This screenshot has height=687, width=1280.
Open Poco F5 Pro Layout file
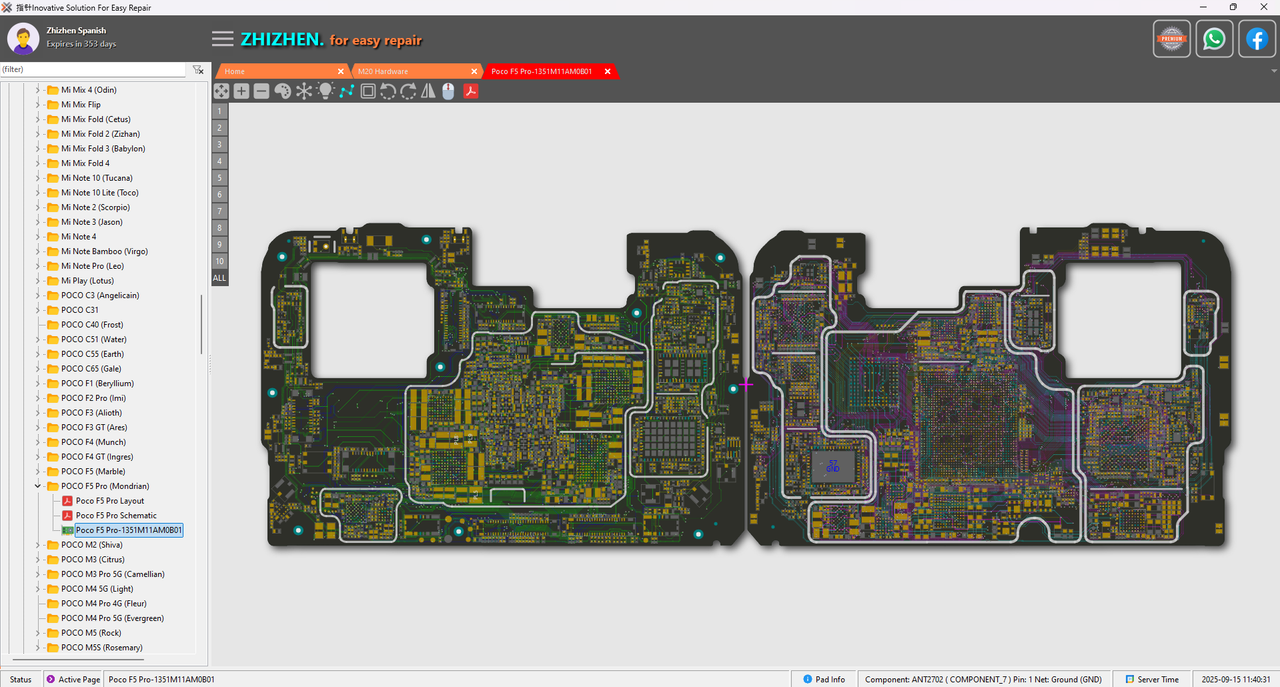point(110,501)
